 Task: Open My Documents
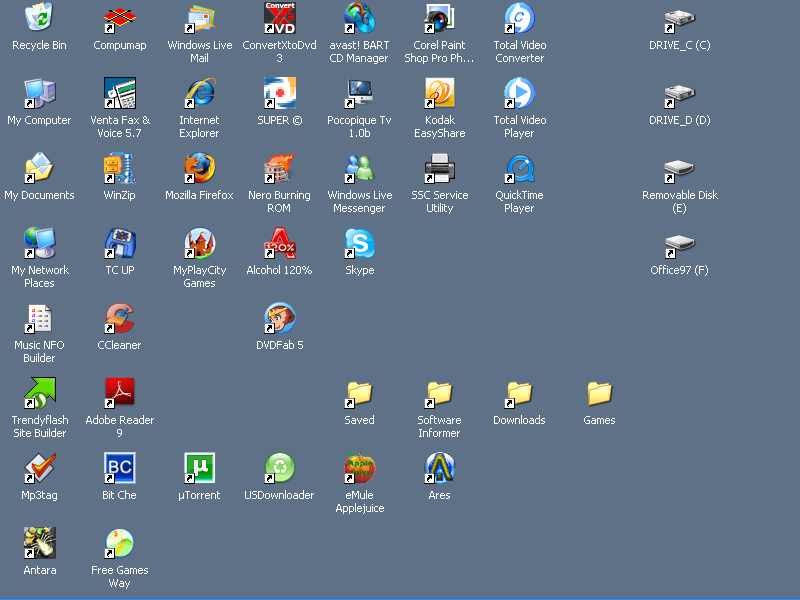tap(39, 170)
